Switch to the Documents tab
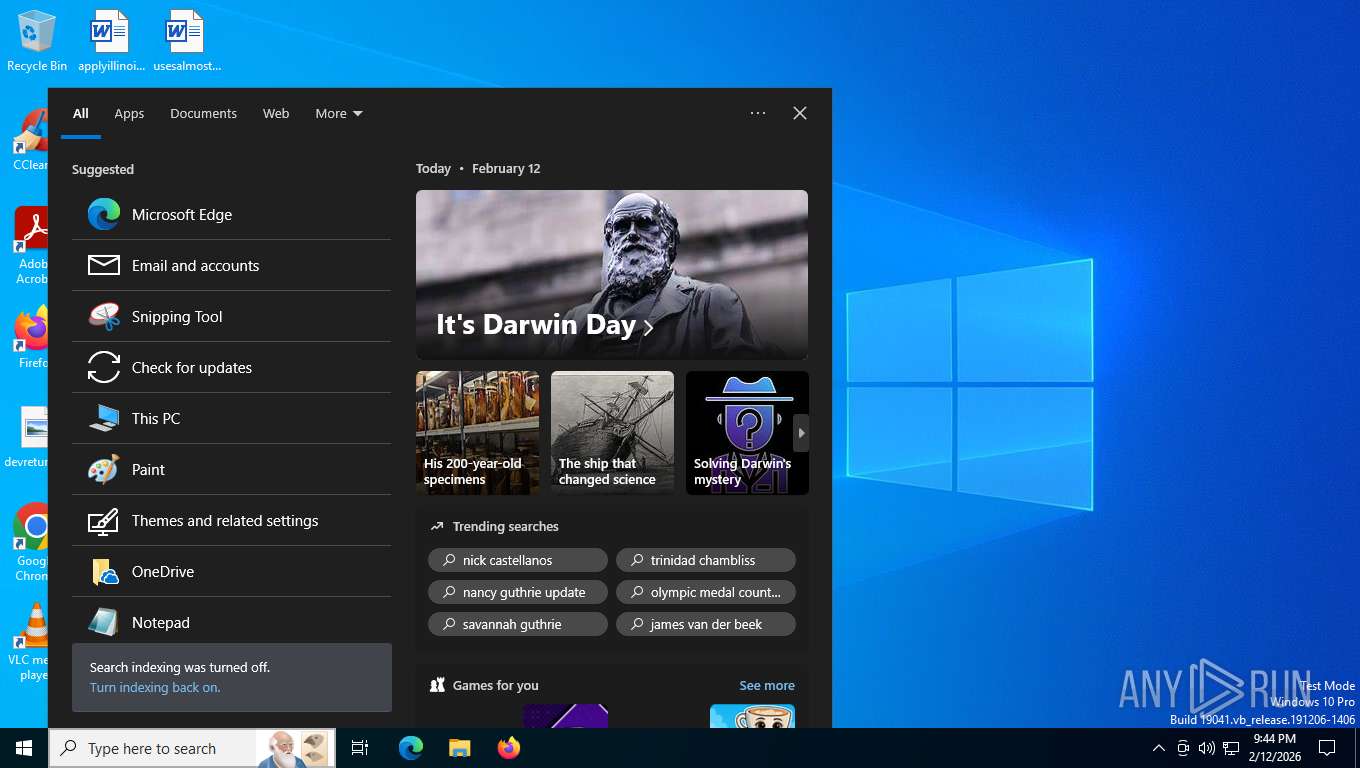This screenshot has width=1360, height=768. tap(203, 113)
